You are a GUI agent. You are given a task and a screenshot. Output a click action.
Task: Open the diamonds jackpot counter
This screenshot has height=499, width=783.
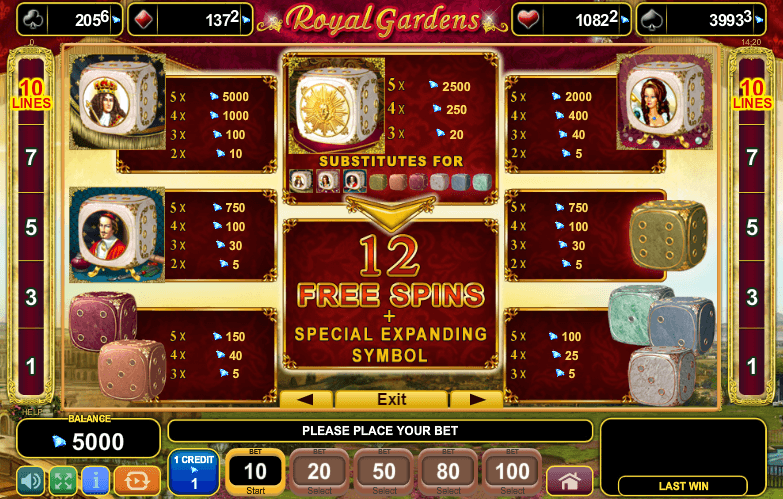coord(190,19)
